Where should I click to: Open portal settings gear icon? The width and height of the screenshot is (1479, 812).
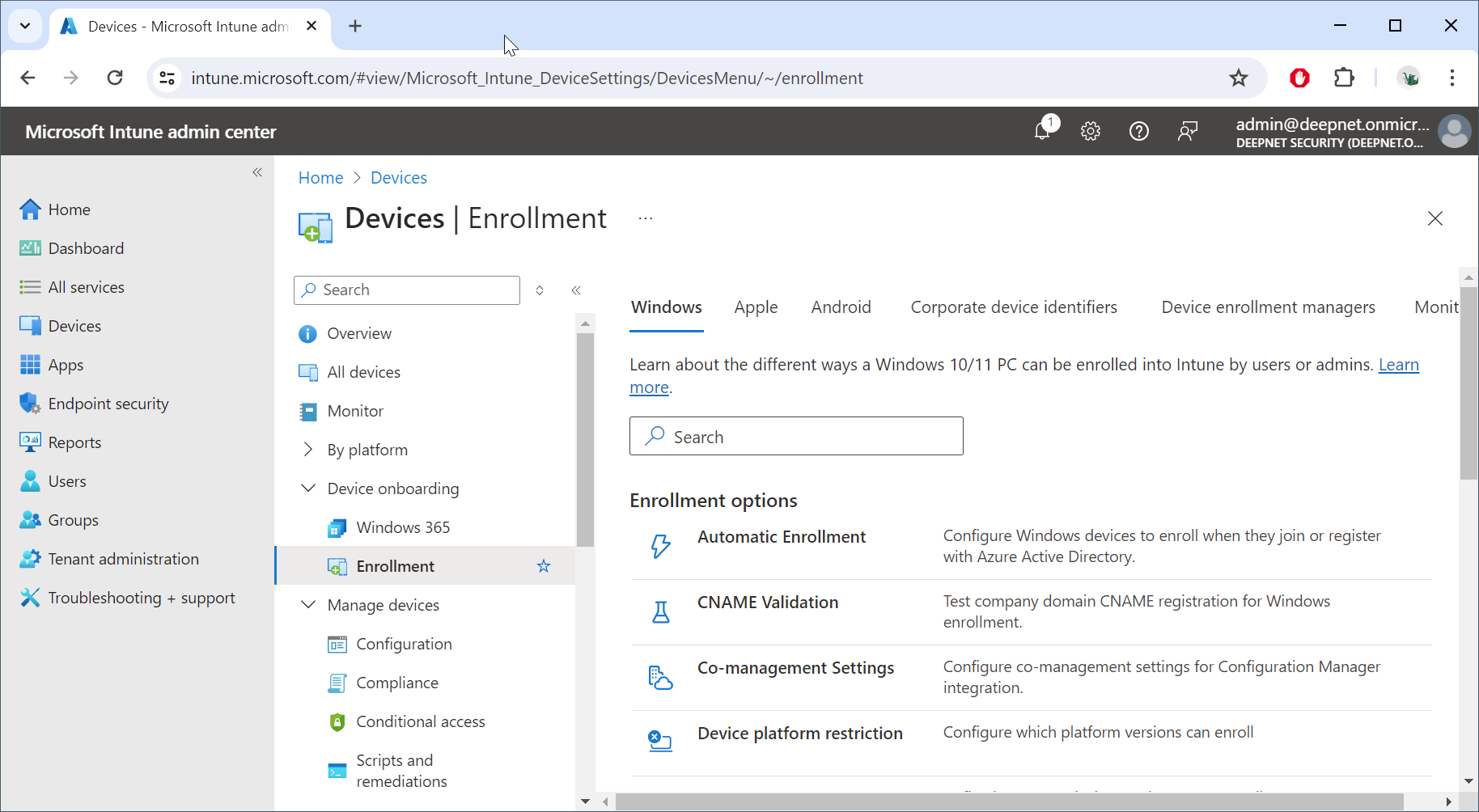coord(1091,131)
